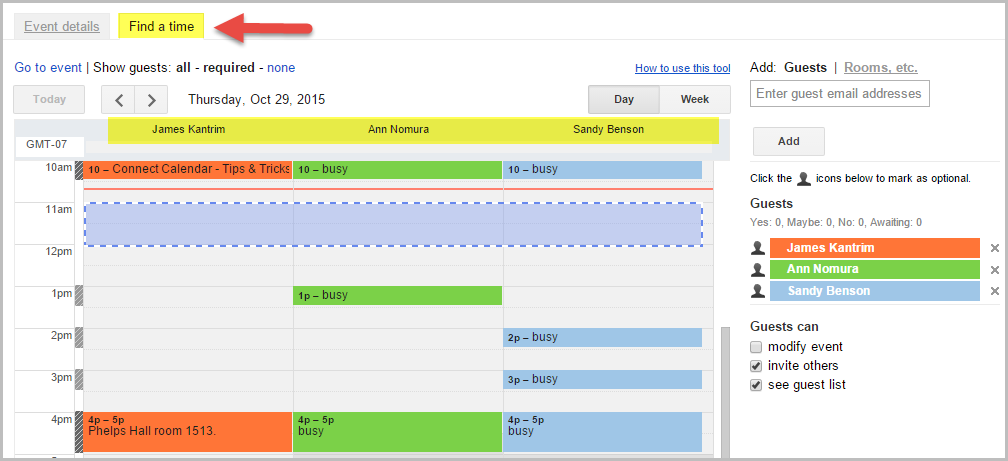Switch calendar to Week view

click(695, 100)
